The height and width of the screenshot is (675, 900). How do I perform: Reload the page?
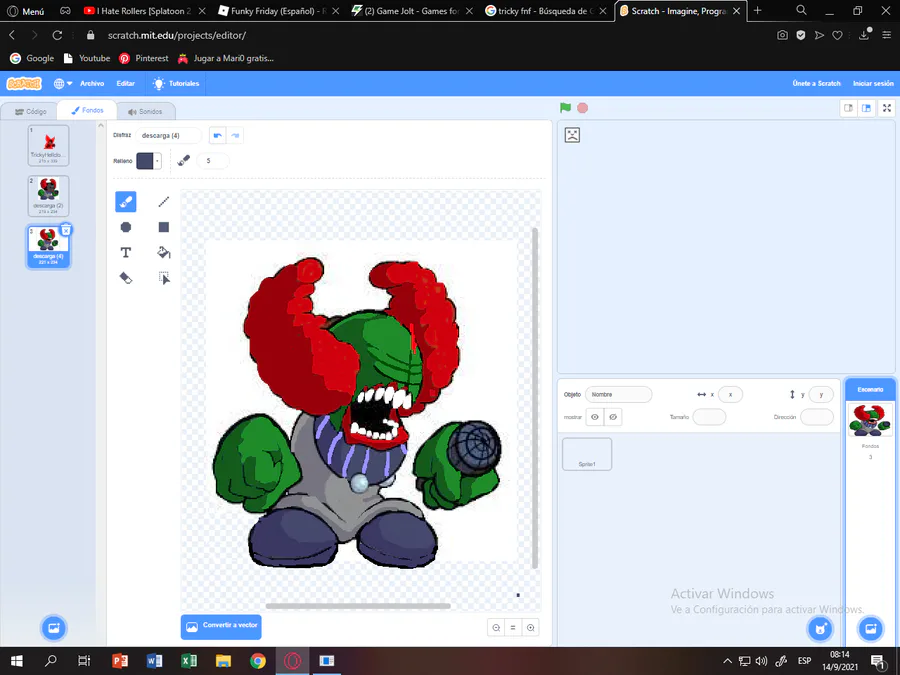tap(57, 35)
